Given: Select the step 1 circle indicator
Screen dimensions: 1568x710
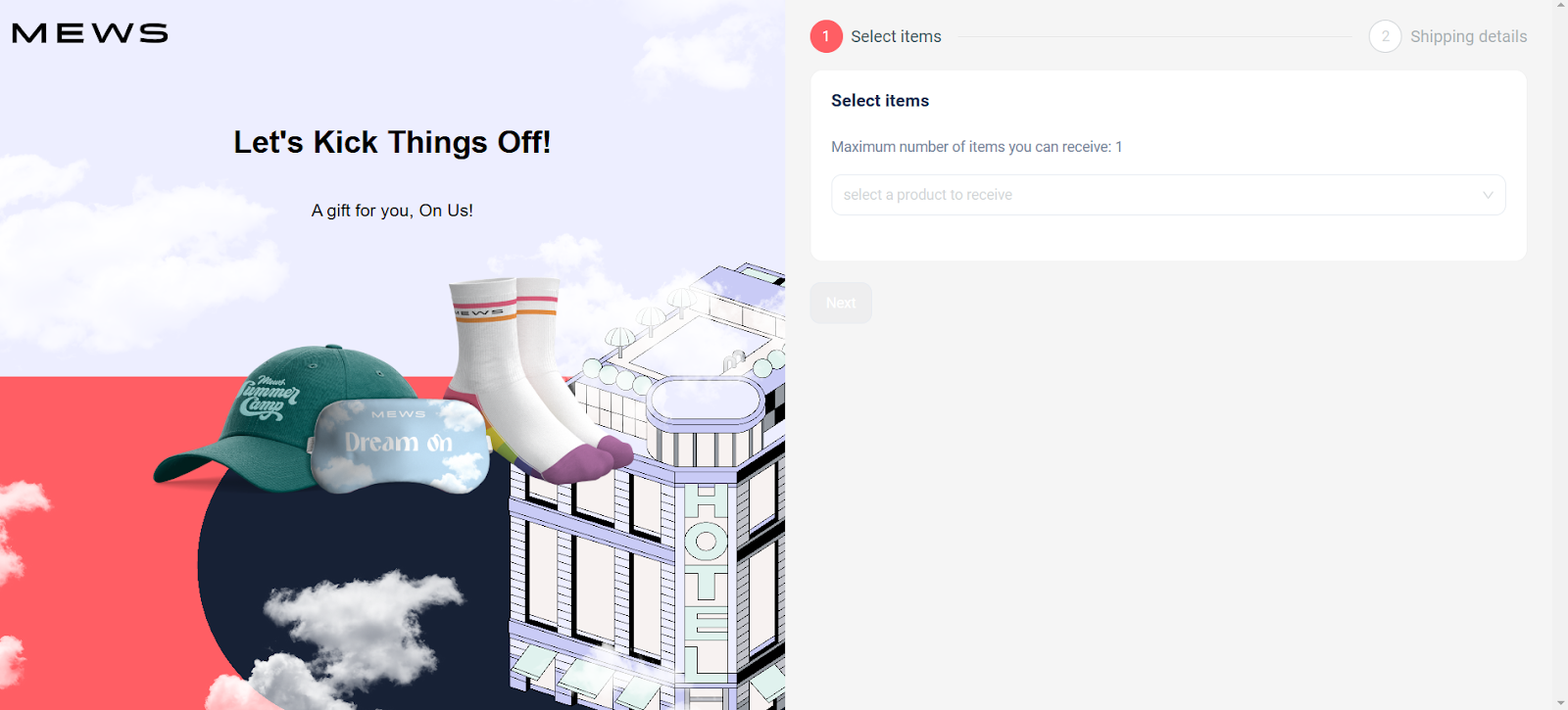Looking at the screenshot, I should (x=826, y=36).
